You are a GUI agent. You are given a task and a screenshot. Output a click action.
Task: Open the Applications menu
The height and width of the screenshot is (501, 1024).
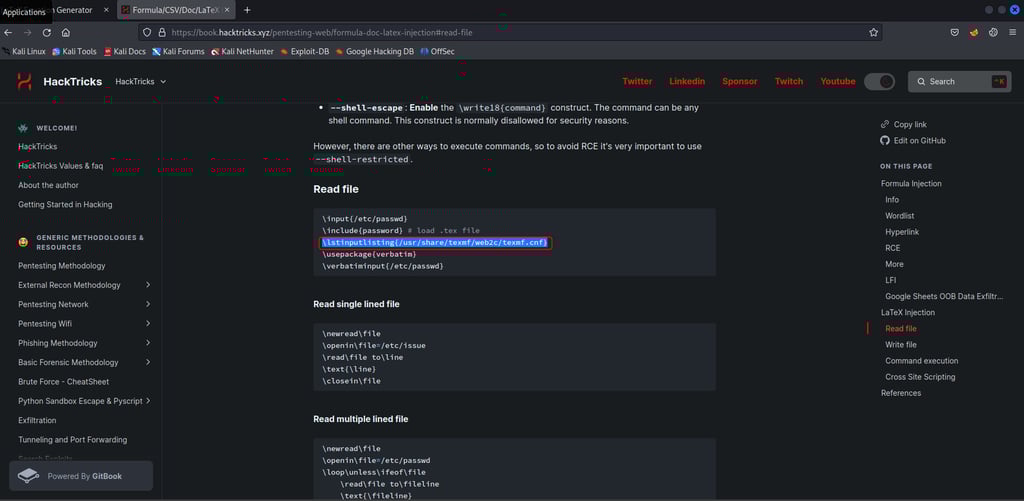point(24,11)
